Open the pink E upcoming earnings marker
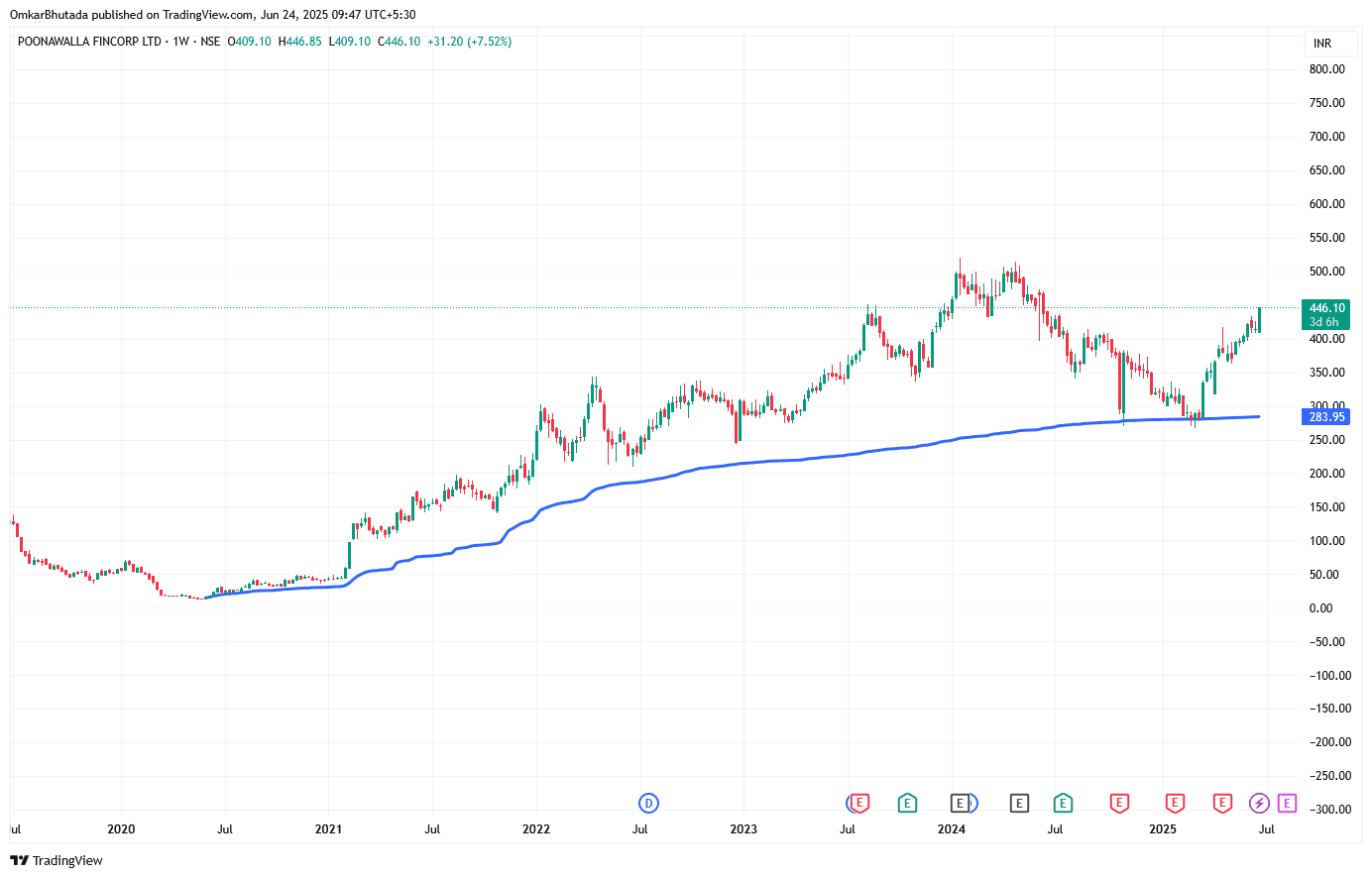The width and height of the screenshot is (1372, 878). pyautogui.click(x=1287, y=803)
